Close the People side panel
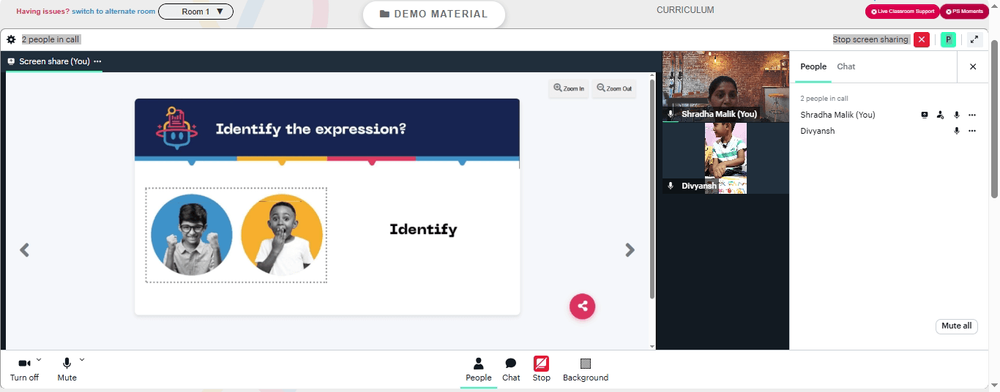Image resolution: width=1000 pixels, height=392 pixels. 973,66
